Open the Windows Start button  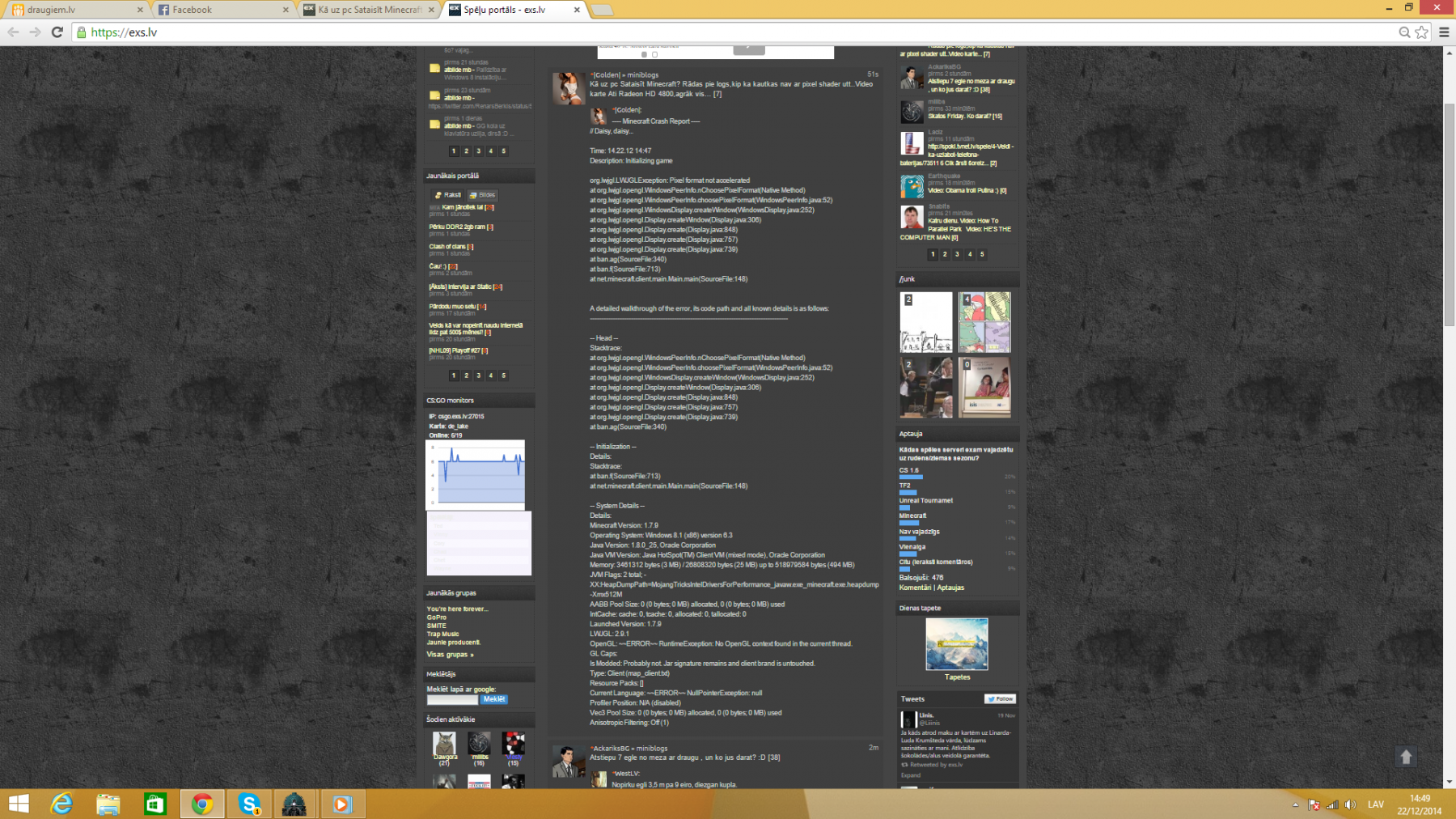(19, 804)
